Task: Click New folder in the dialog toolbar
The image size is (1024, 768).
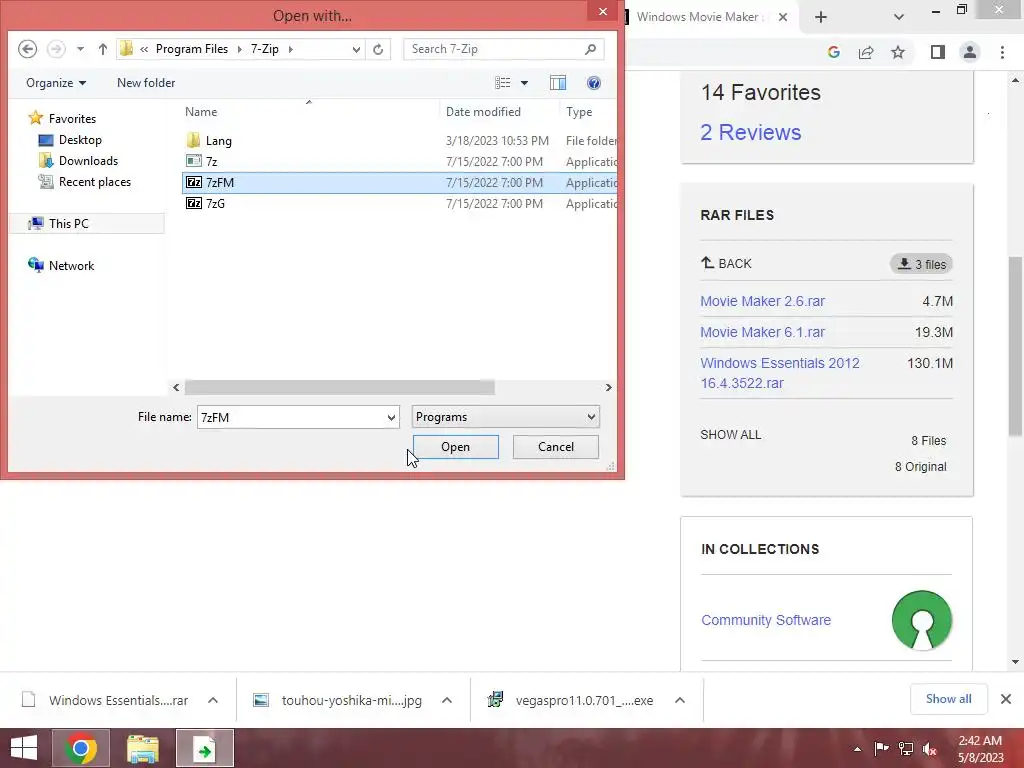Action: coord(146,83)
